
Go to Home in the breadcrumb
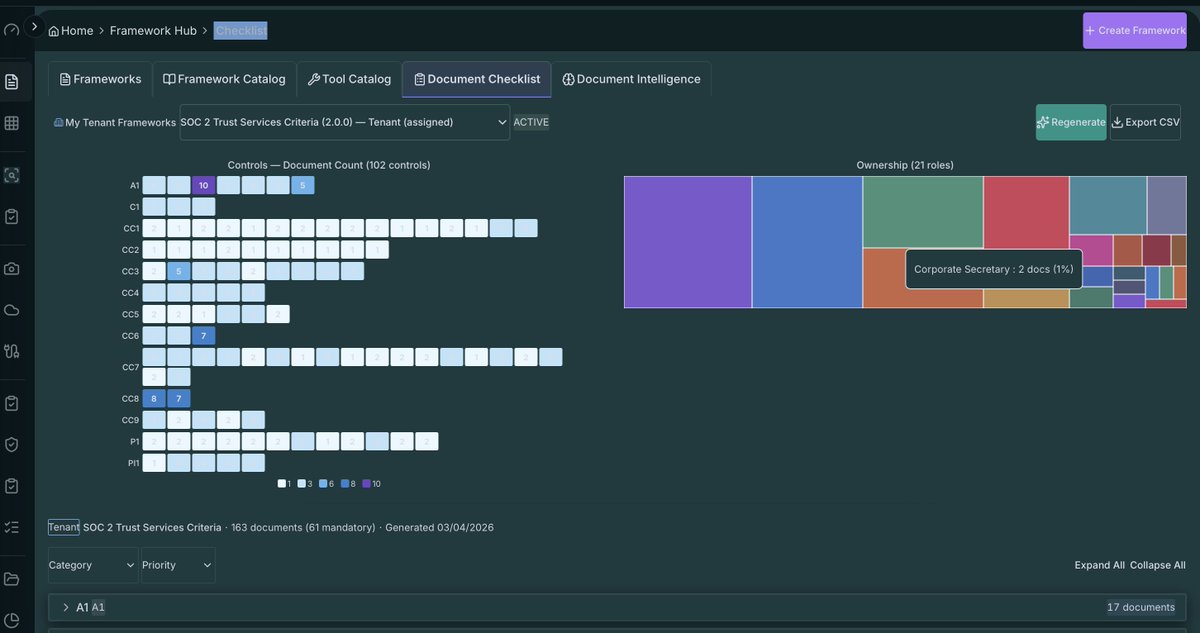[x=71, y=31]
